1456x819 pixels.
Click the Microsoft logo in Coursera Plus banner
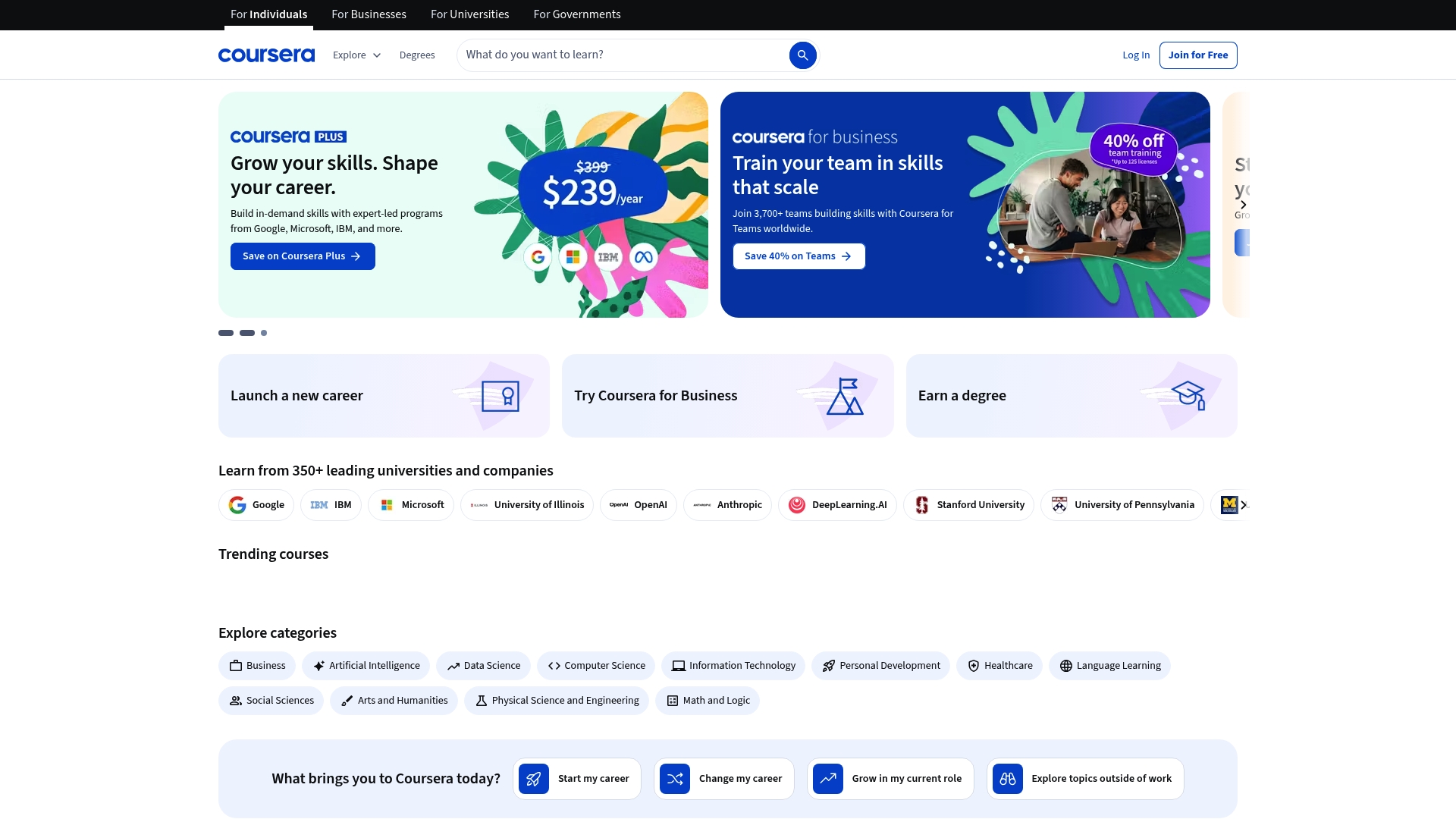573,257
